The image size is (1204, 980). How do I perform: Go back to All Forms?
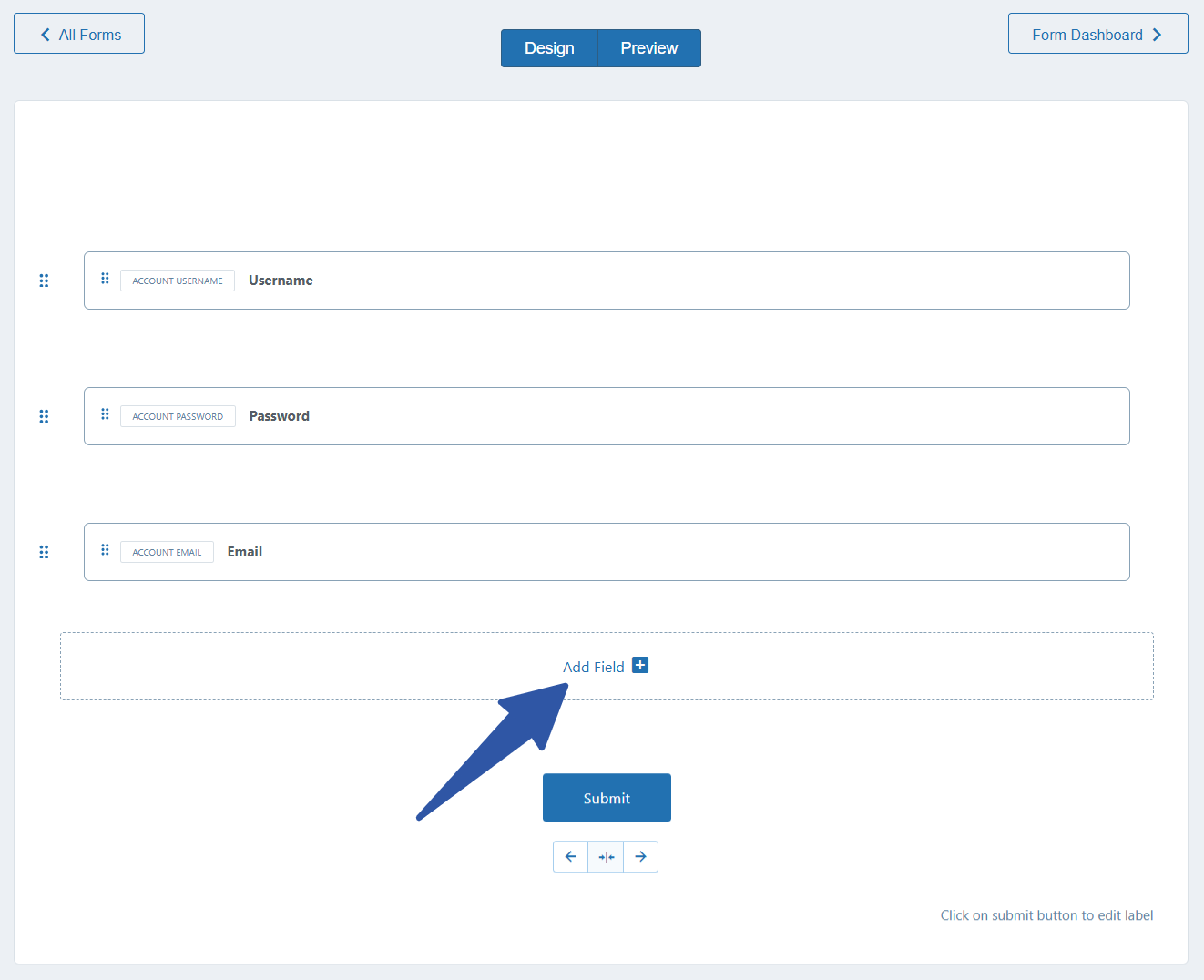pyautogui.click(x=79, y=34)
